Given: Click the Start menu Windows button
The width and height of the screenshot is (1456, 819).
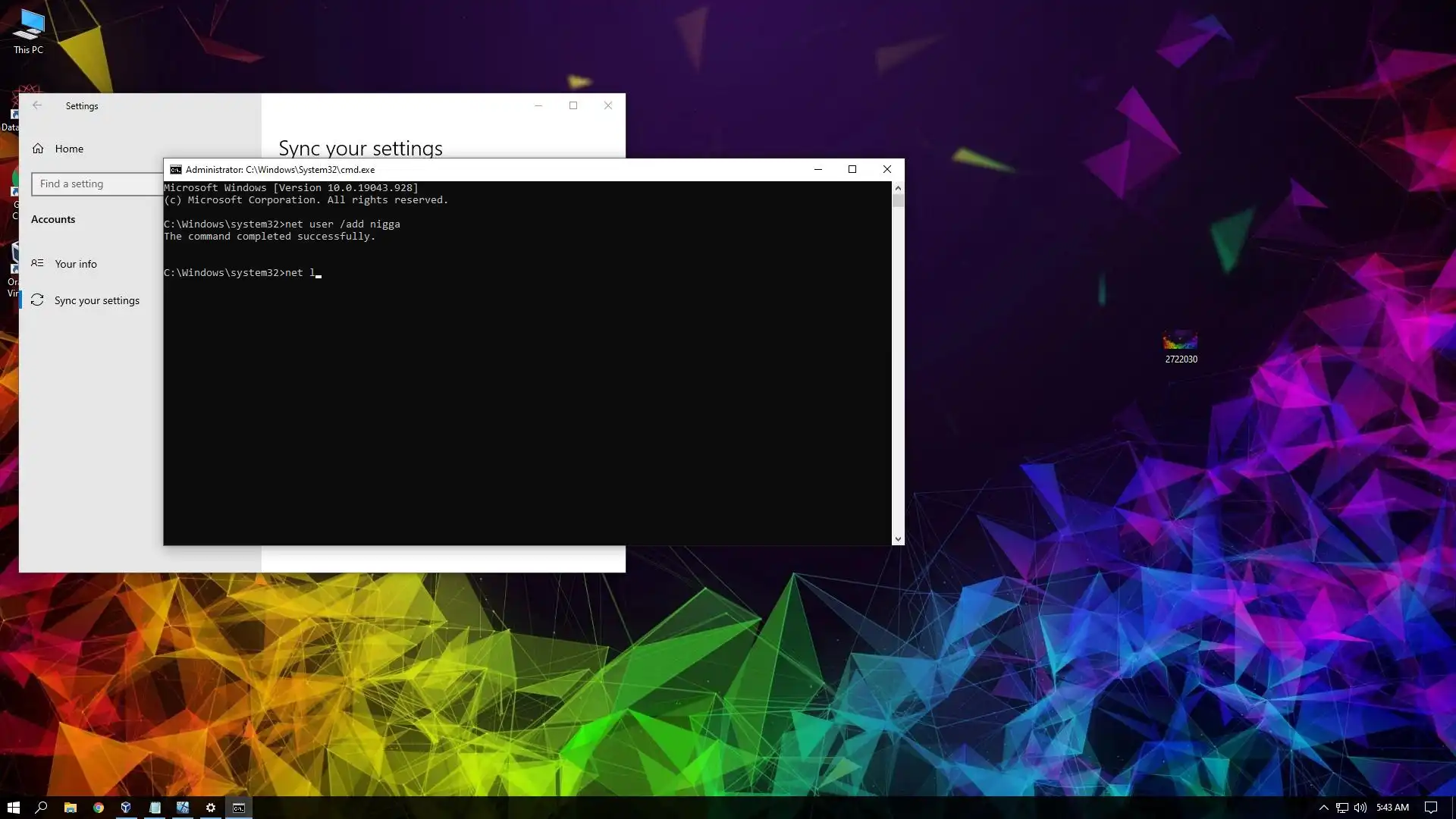Looking at the screenshot, I should tap(13, 808).
